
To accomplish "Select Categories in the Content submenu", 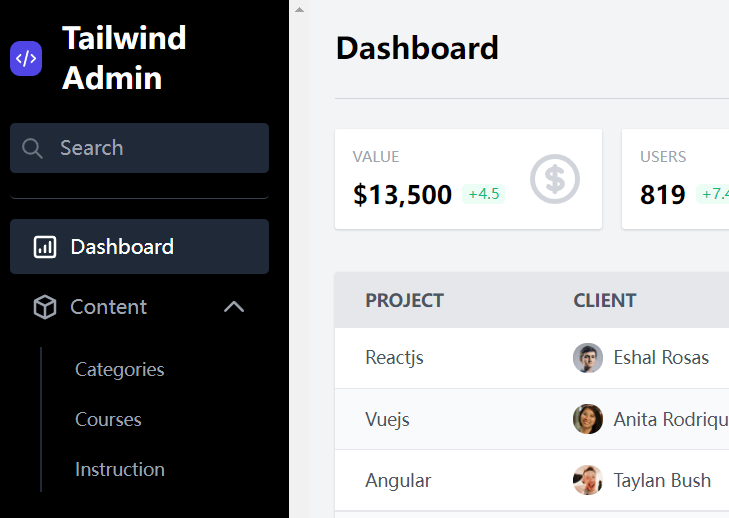I will point(120,369).
